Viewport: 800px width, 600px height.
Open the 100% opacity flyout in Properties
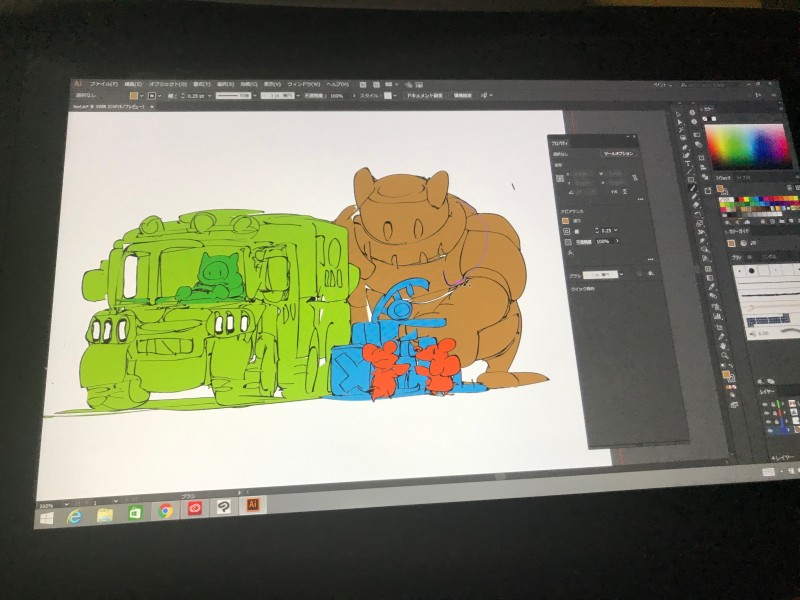[617, 241]
